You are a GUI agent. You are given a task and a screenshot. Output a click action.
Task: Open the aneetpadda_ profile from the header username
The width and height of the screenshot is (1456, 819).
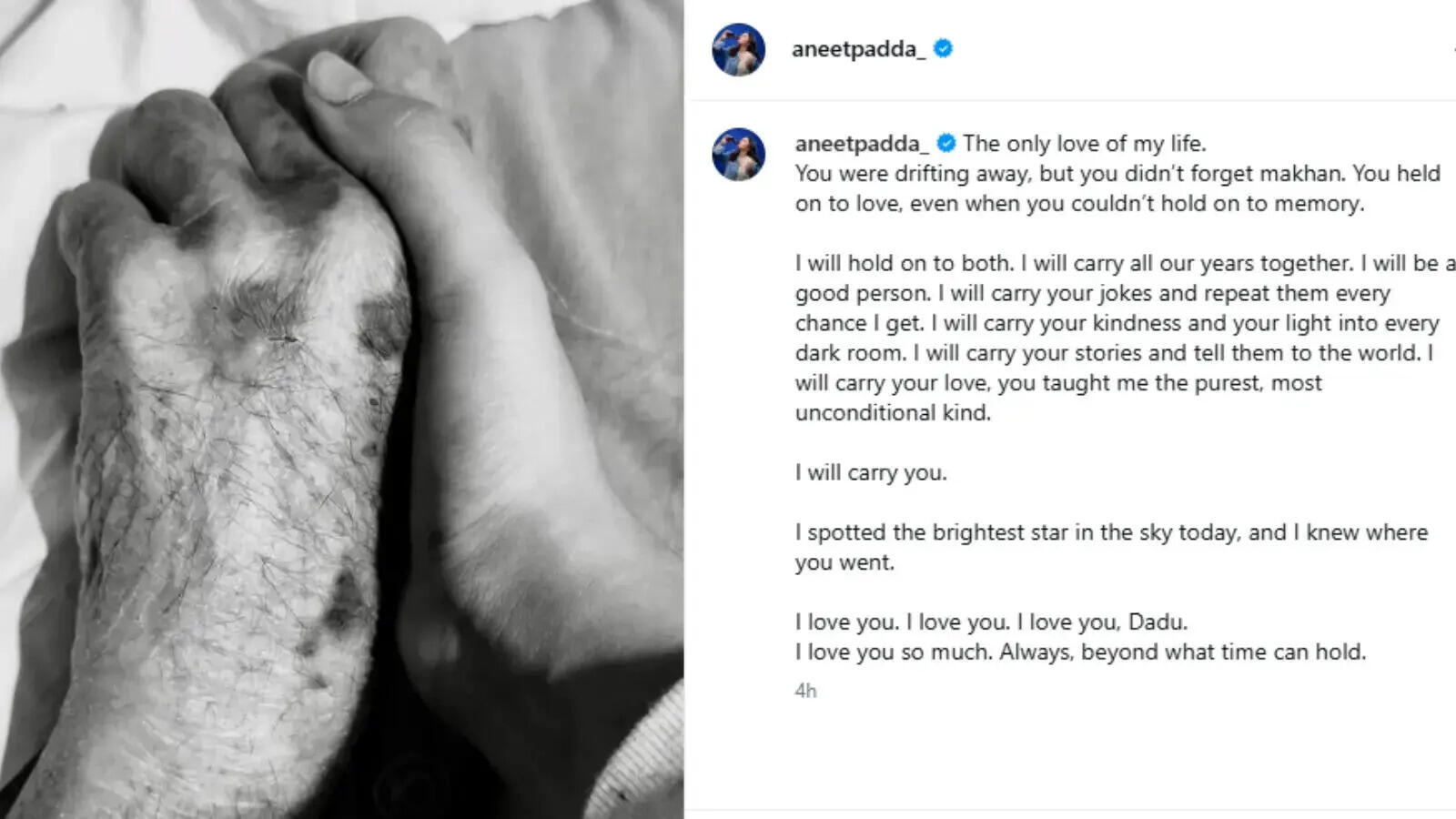point(859,49)
